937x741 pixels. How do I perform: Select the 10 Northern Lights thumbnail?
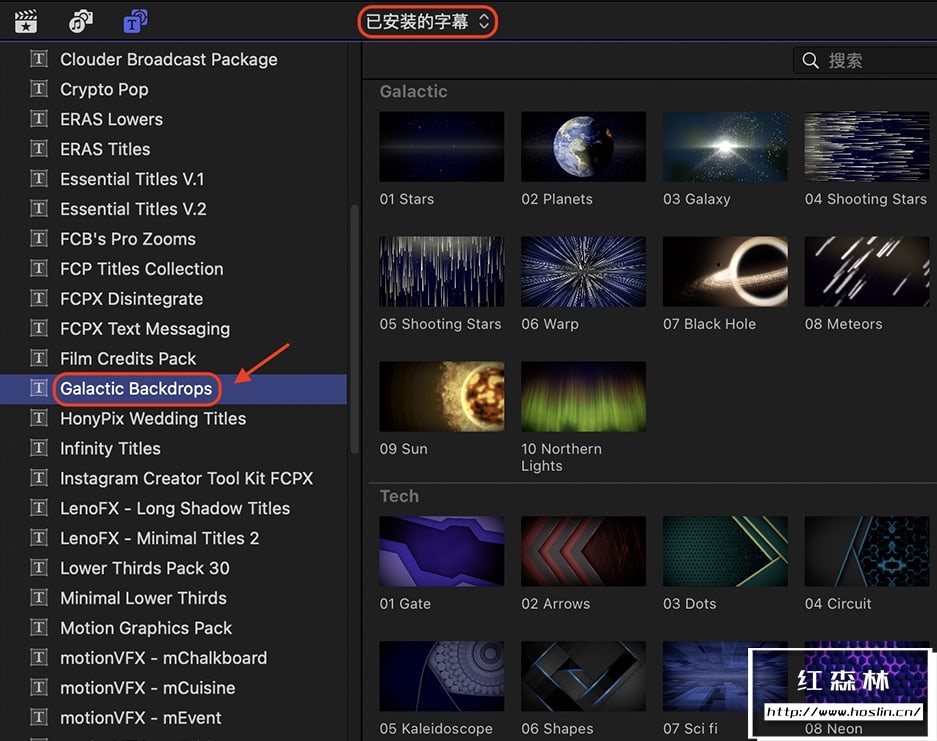coord(583,396)
